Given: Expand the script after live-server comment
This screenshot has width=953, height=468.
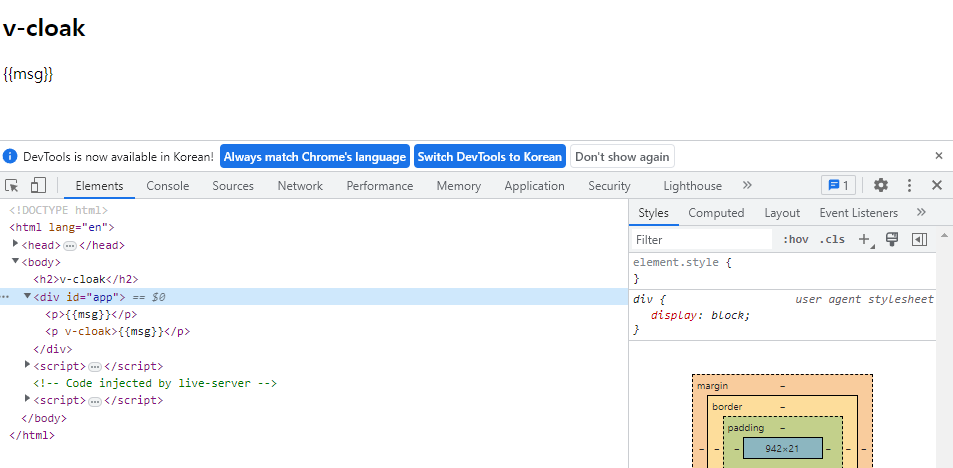Looking at the screenshot, I should [x=27, y=399].
